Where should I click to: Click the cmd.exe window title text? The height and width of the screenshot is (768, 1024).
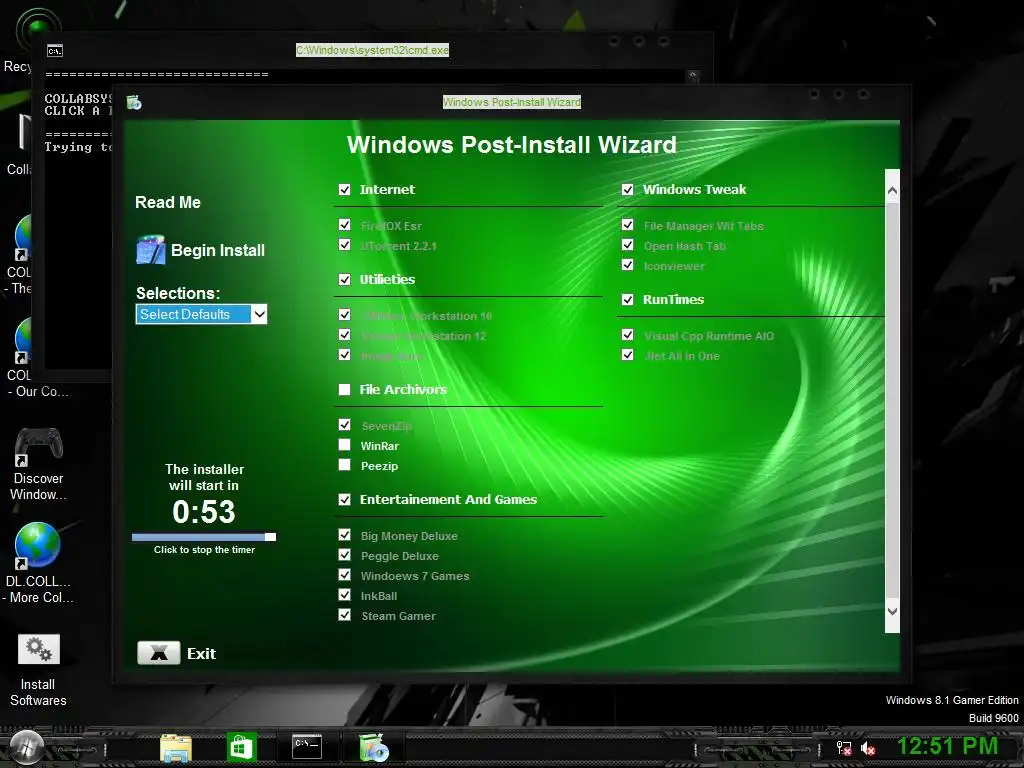pyautogui.click(x=372, y=50)
